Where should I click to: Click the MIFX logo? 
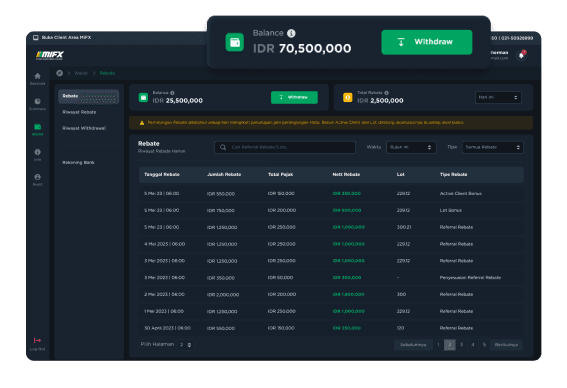point(50,55)
